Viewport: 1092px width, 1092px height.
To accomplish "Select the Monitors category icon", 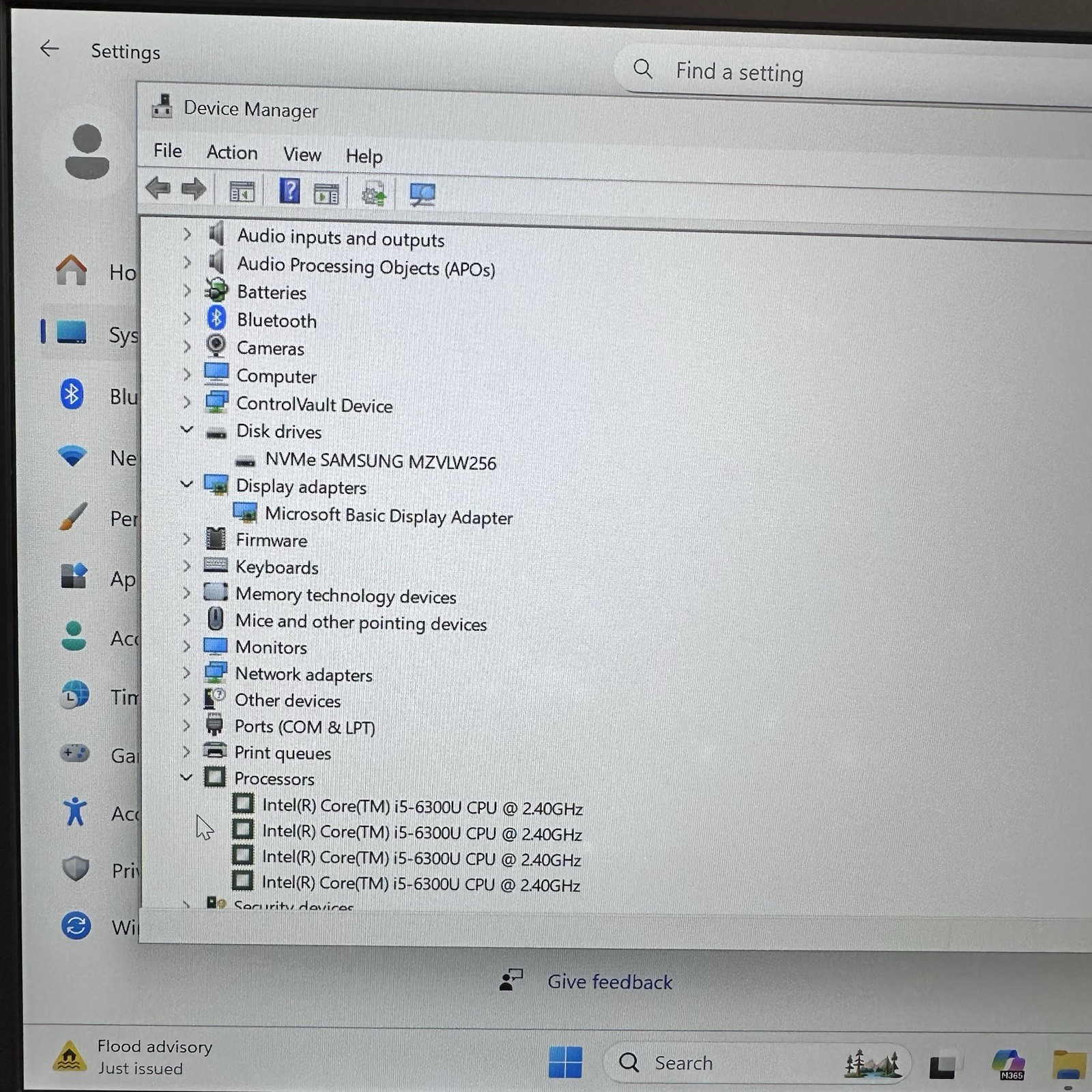I will (216, 646).
